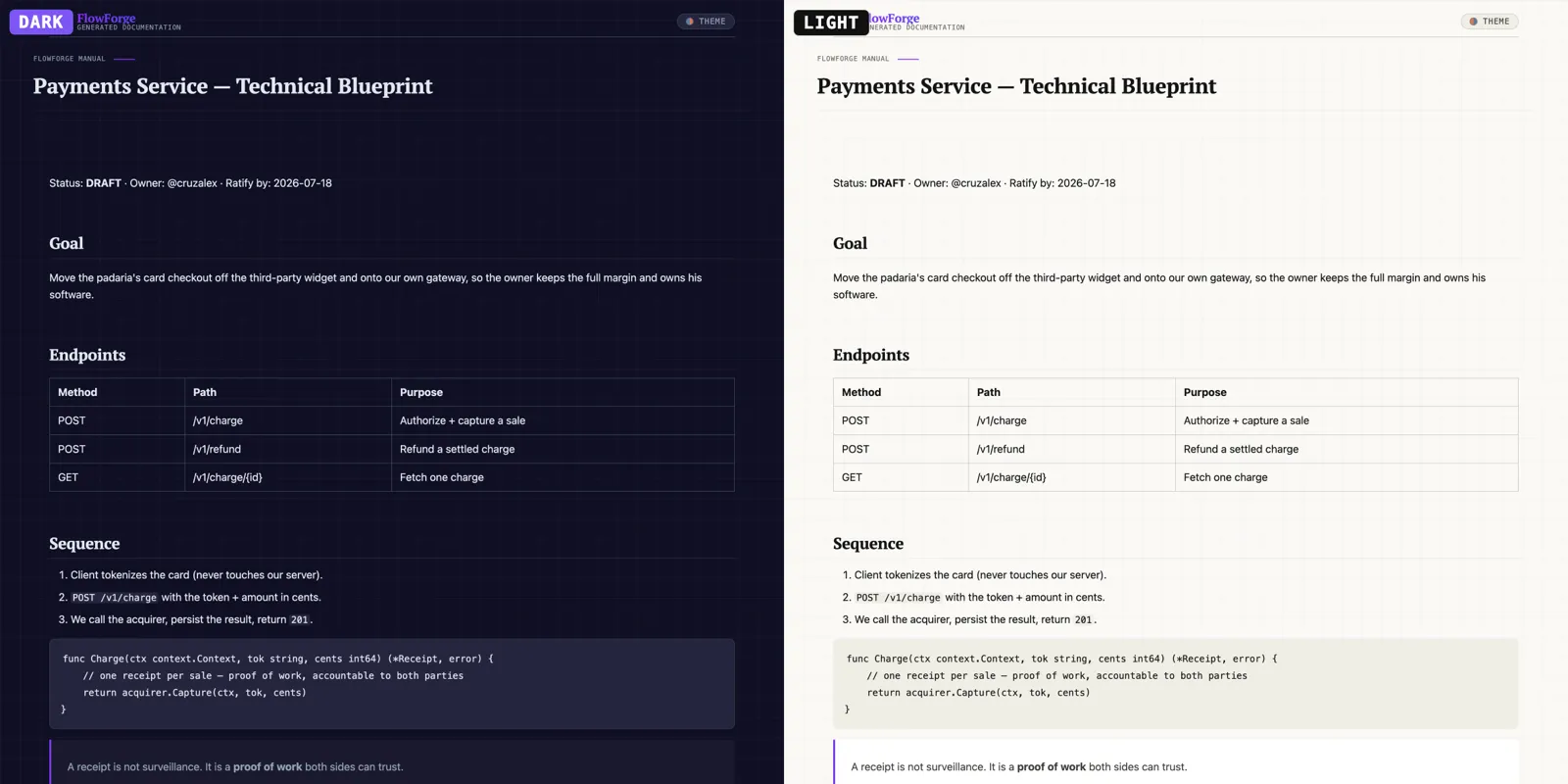Click 'return acquirer.Capture' line in light panel
This screenshot has height=784, width=1568.
[x=979, y=693]
